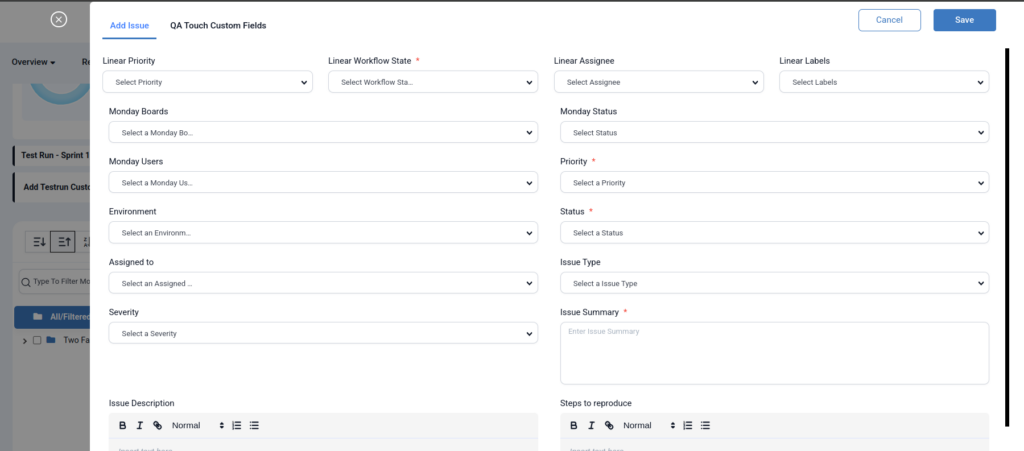The height and width of the screenshot is (451, 1024).
Task: Apply bold in Issue Description editor
Action: 123,426
